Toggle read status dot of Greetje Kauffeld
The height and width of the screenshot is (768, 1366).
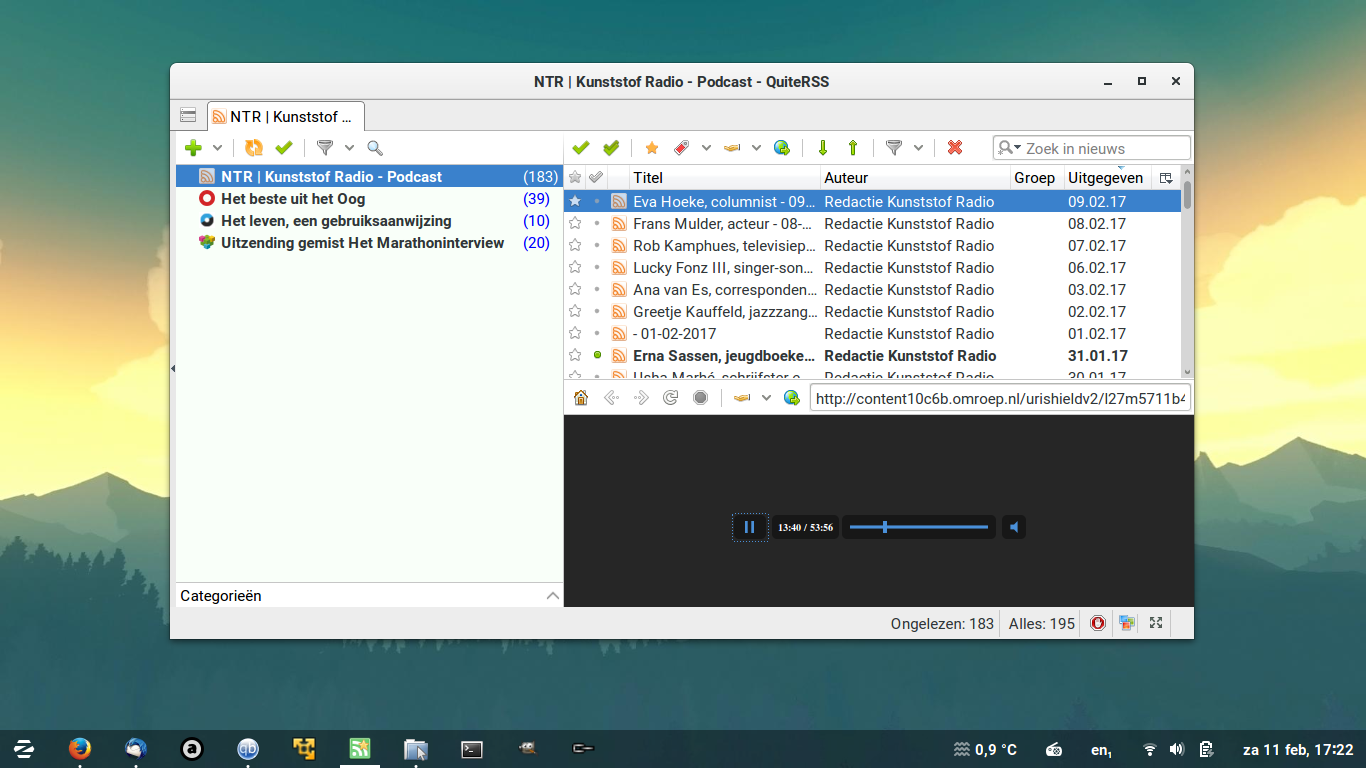(x=597, y=311)
